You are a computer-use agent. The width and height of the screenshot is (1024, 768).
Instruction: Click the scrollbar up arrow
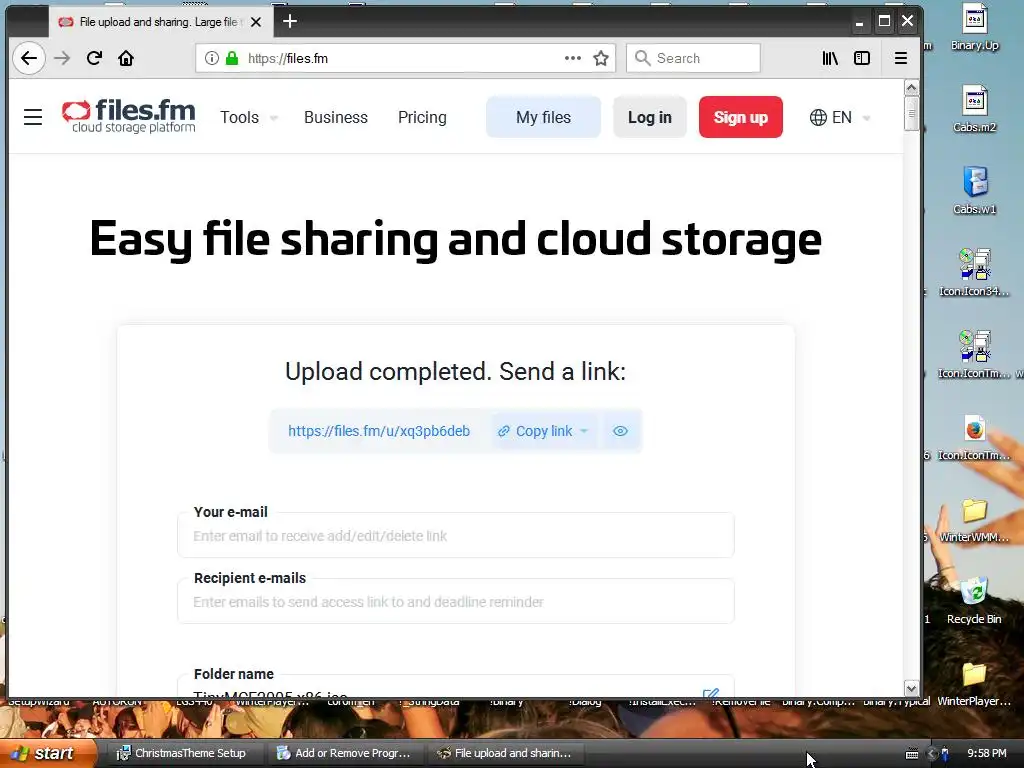point(911,88)
